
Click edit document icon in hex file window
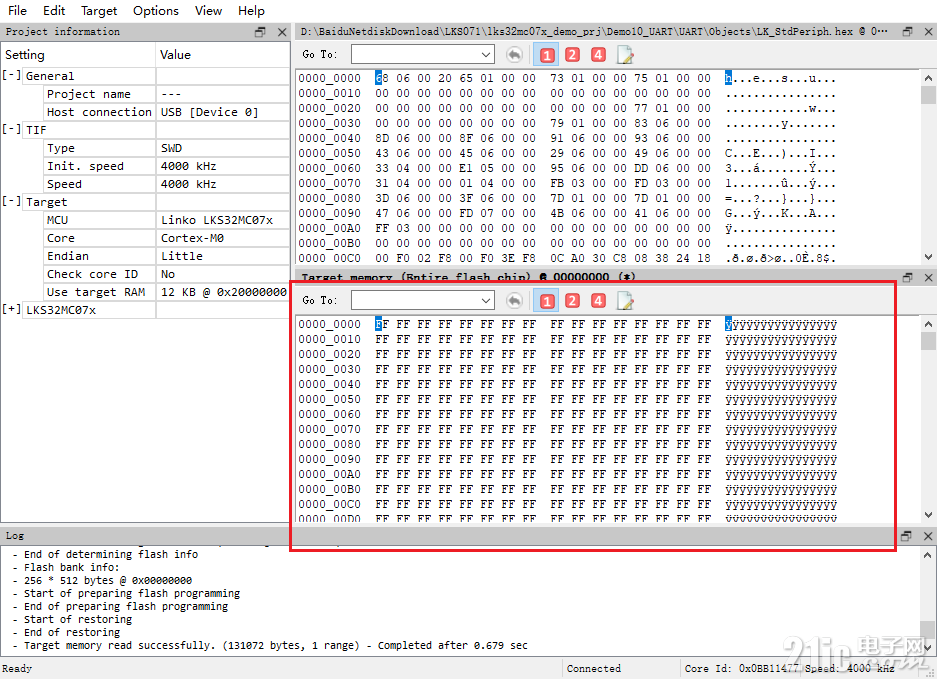click(x=625, y=55)
